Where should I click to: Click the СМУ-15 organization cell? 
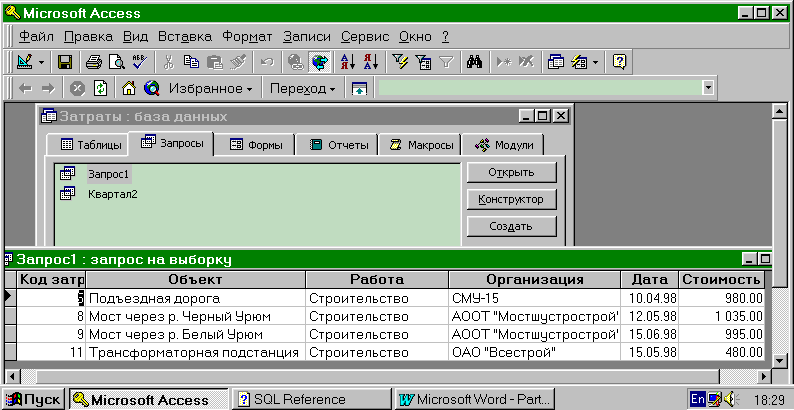[x=534, y=298]
